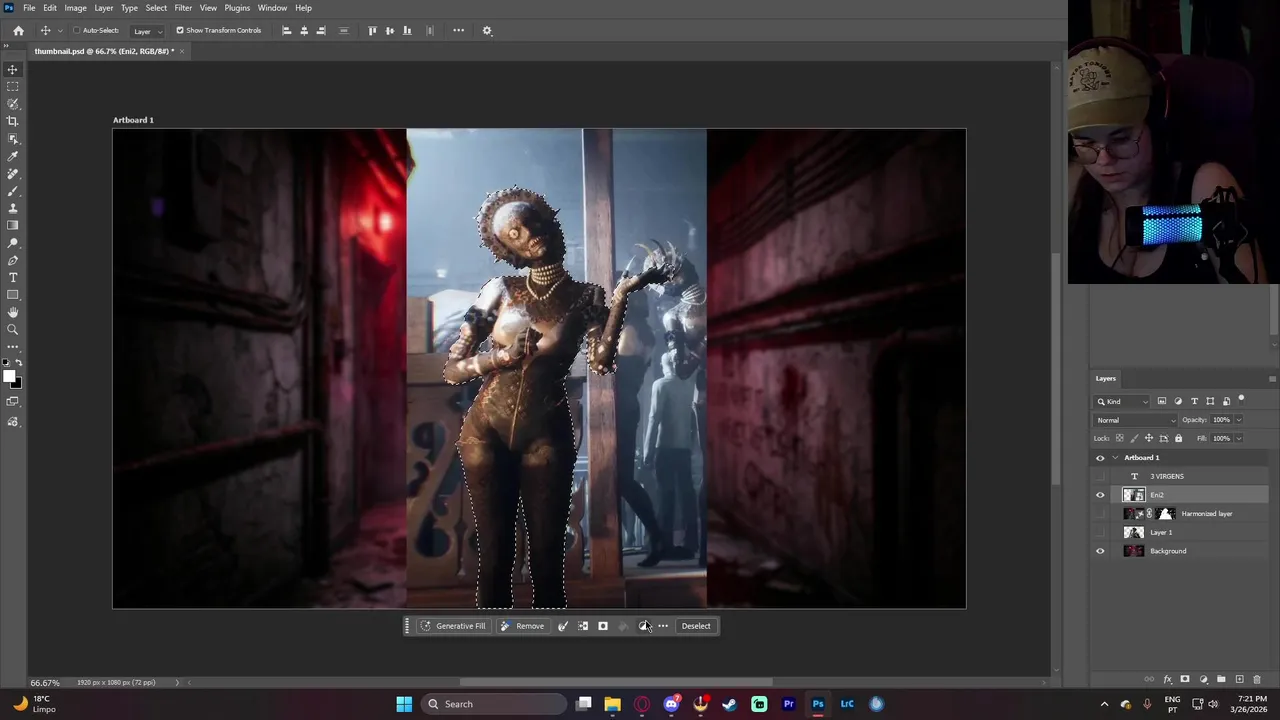Uncheck Show Transform Controls
1280x720 pixels.
pos(180,30)
